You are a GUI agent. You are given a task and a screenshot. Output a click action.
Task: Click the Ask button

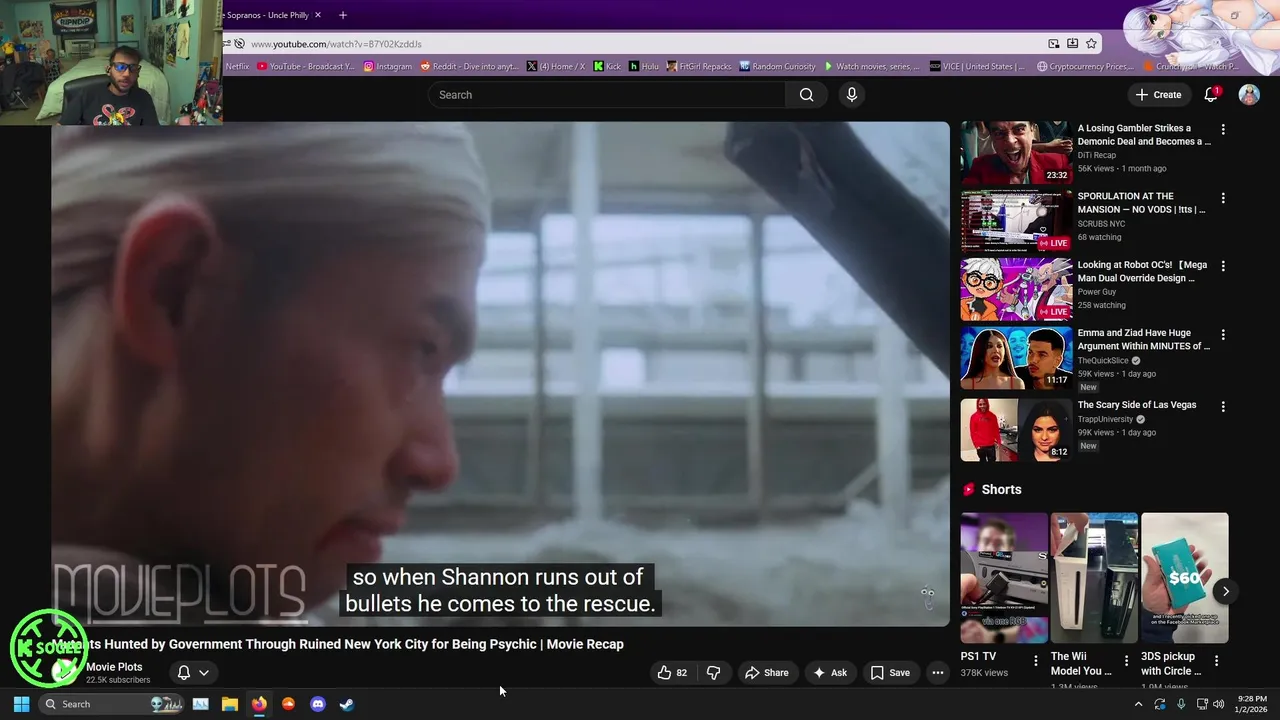830,673
